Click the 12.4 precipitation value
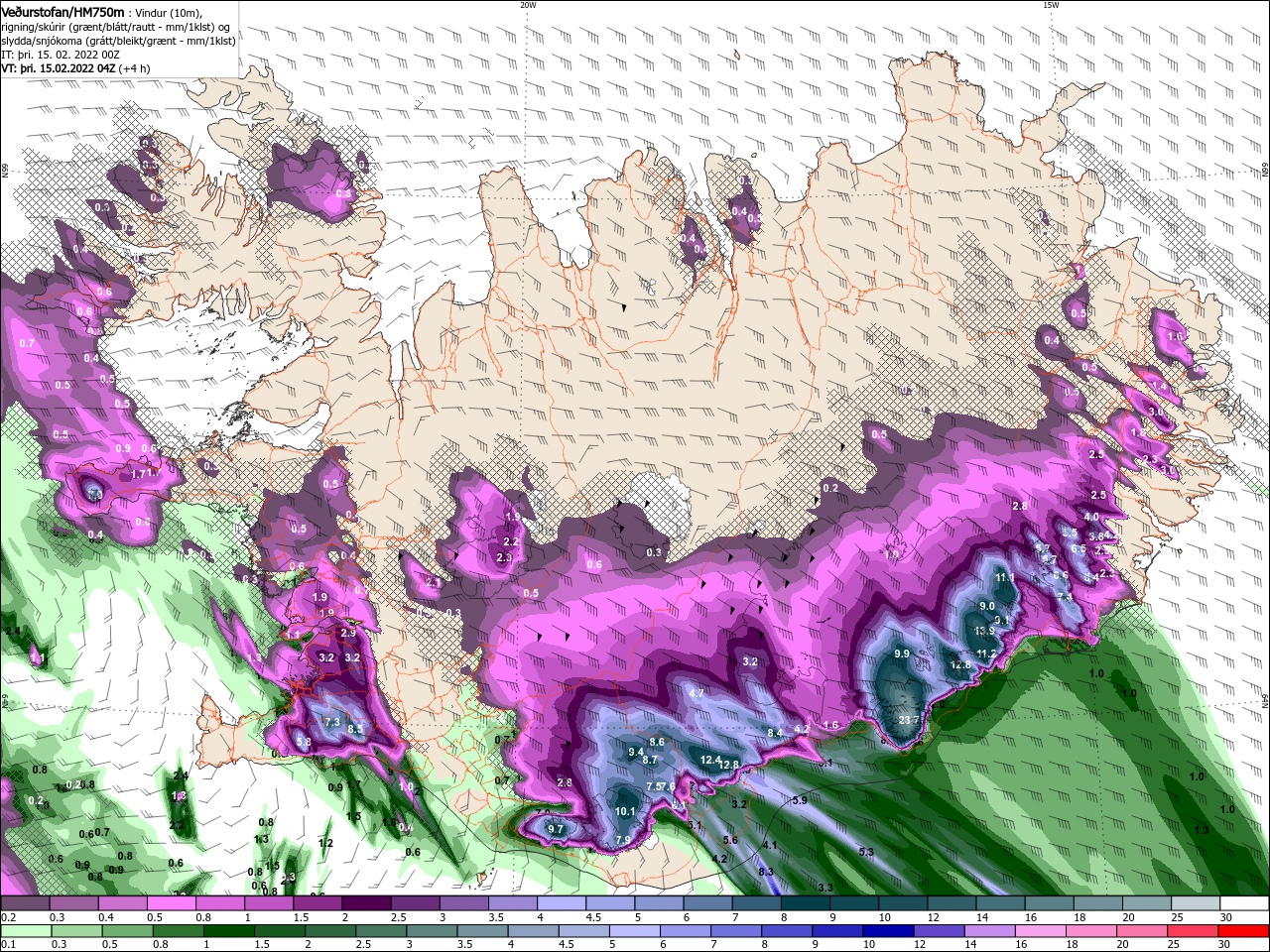This screenshot has width=1270, height=952. [710, 760]
